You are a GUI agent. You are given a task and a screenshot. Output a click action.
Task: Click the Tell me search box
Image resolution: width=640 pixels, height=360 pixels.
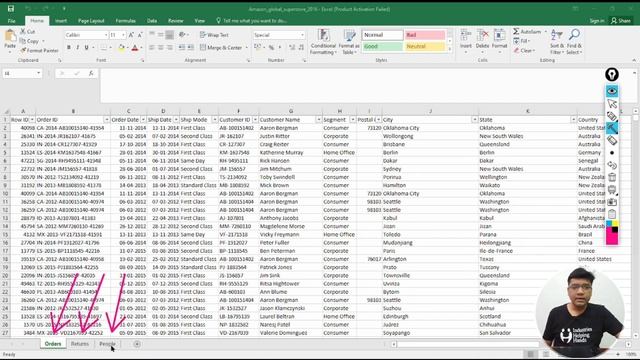pyautogui.click(x=251, y=21)
